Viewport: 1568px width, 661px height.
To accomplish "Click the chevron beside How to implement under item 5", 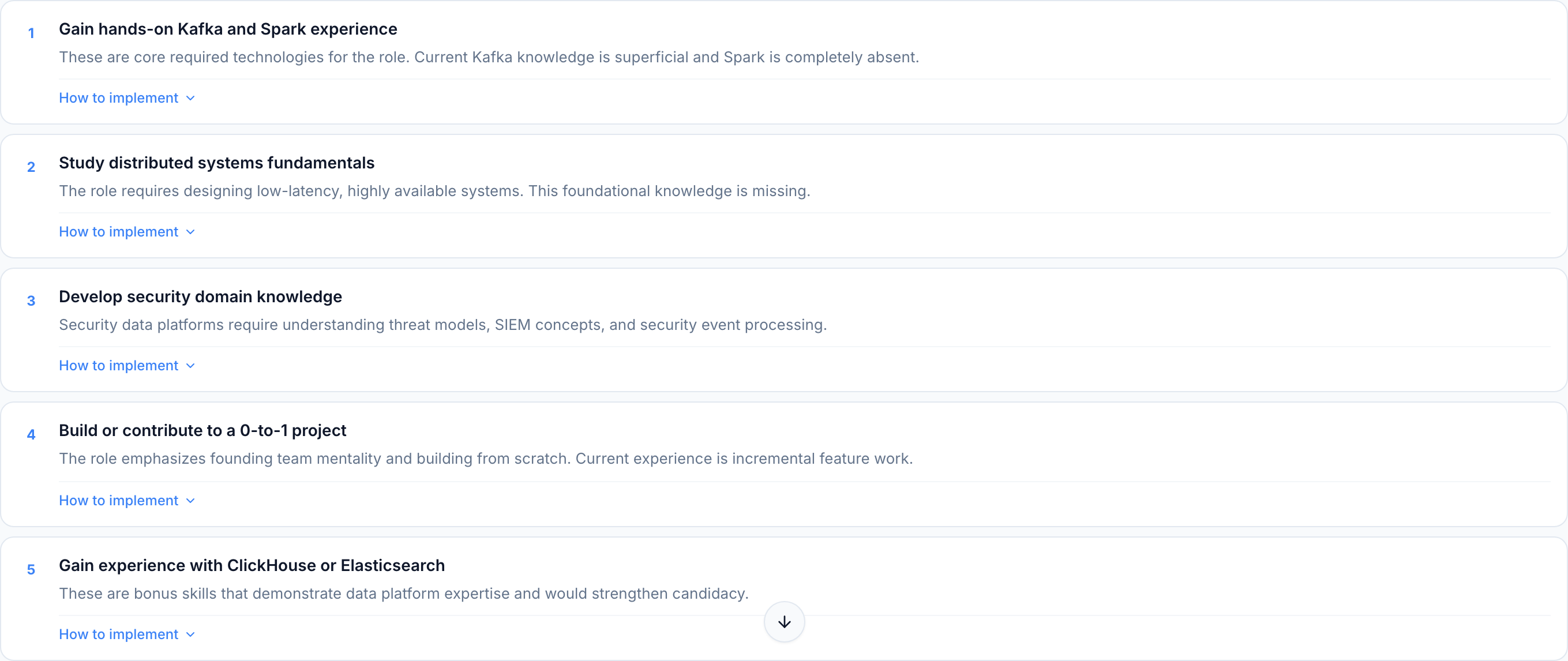I will point(189,634).
